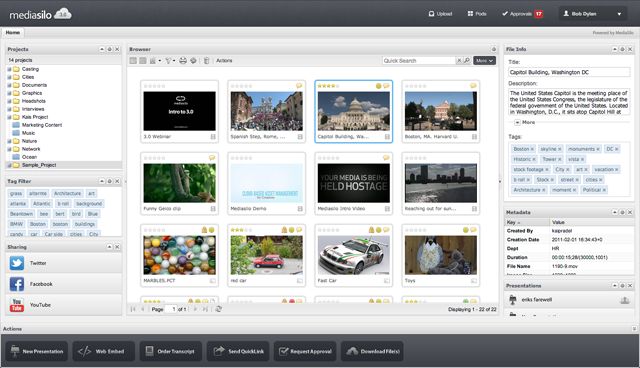The height and width of the screenshot is (368, 640).
Task: Remove the skyline tag
Action: (560, 149)
